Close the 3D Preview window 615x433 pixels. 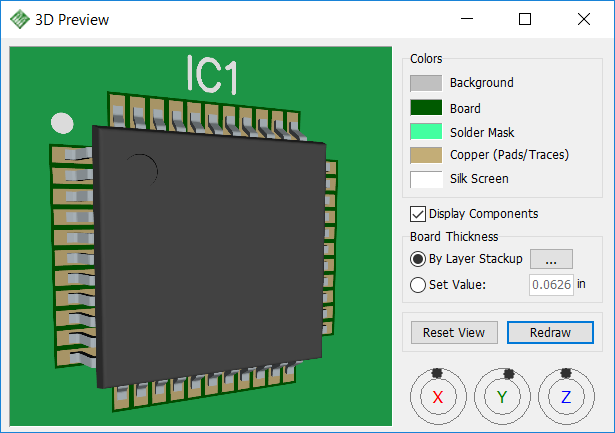tap(584, 19)
